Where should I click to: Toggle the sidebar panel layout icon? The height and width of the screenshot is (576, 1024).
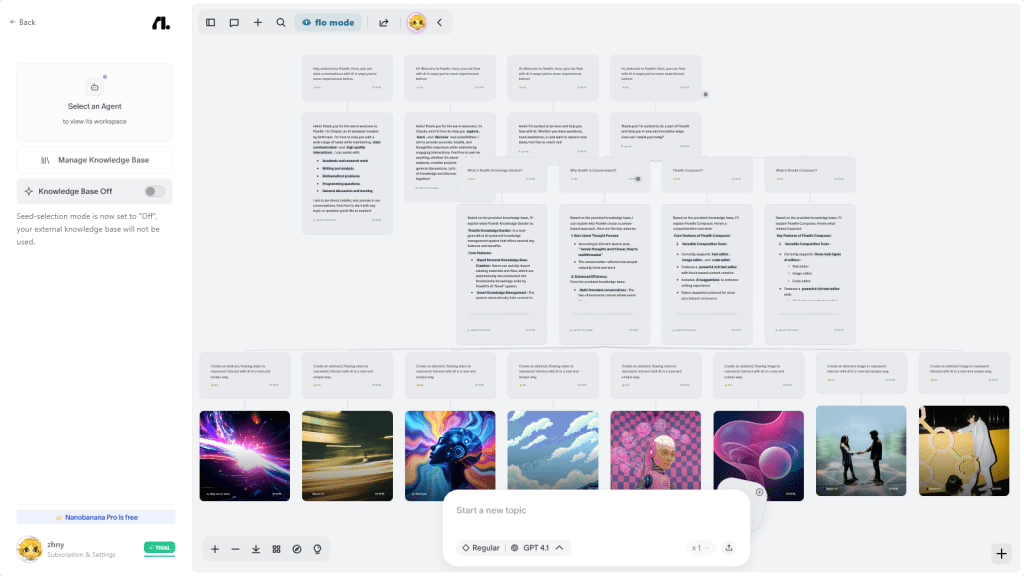point(210,22)
